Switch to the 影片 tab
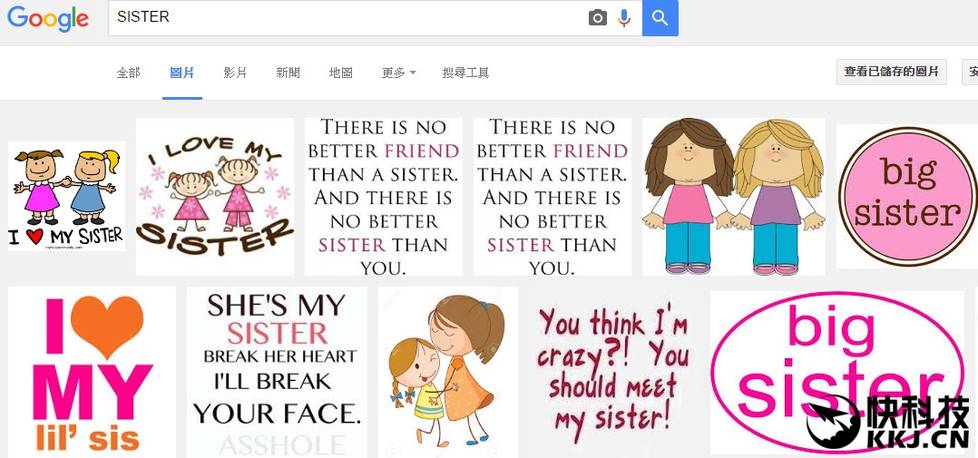 [235, 73]
